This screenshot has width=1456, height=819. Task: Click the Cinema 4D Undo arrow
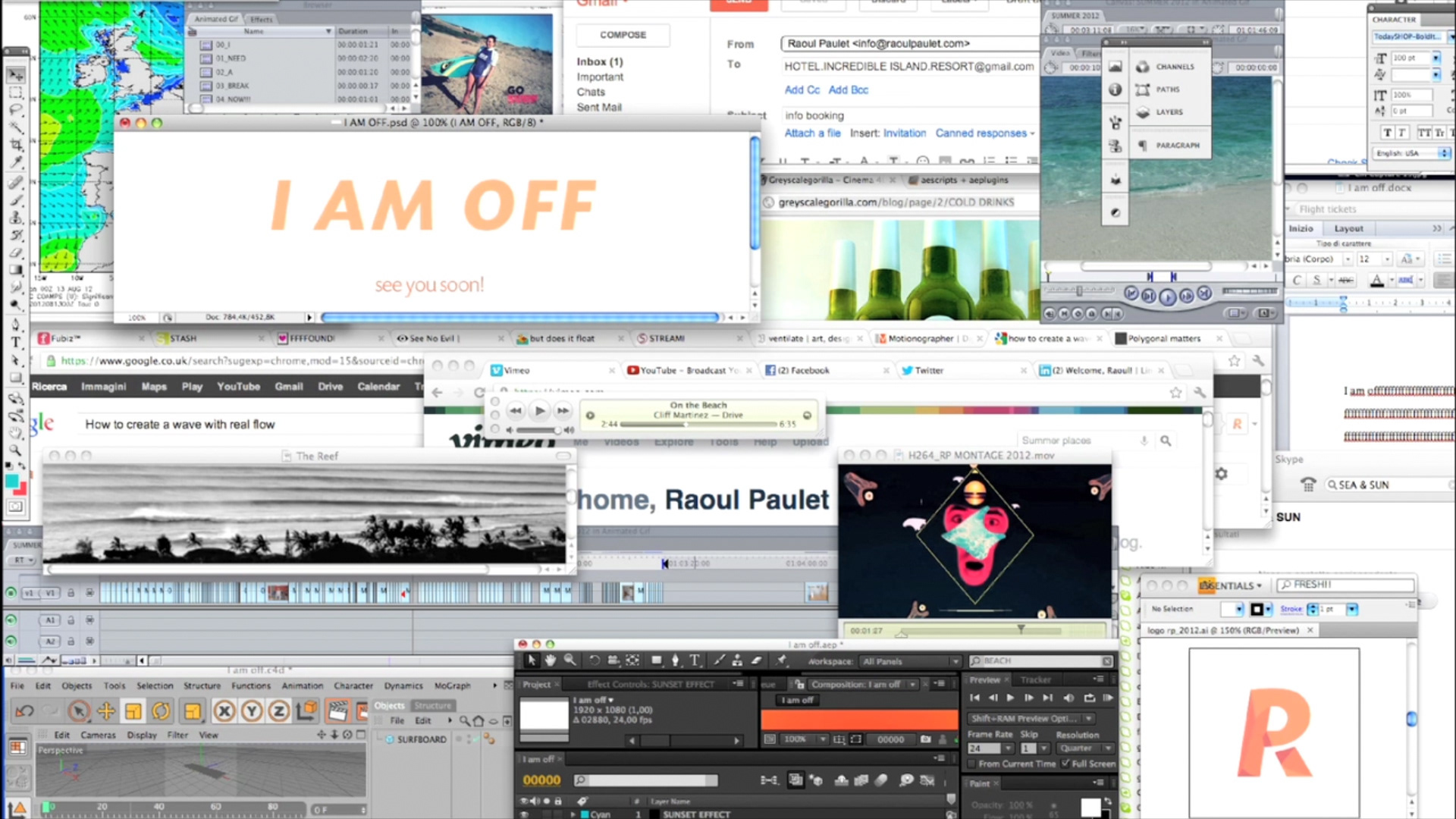(x=24, y=711)
